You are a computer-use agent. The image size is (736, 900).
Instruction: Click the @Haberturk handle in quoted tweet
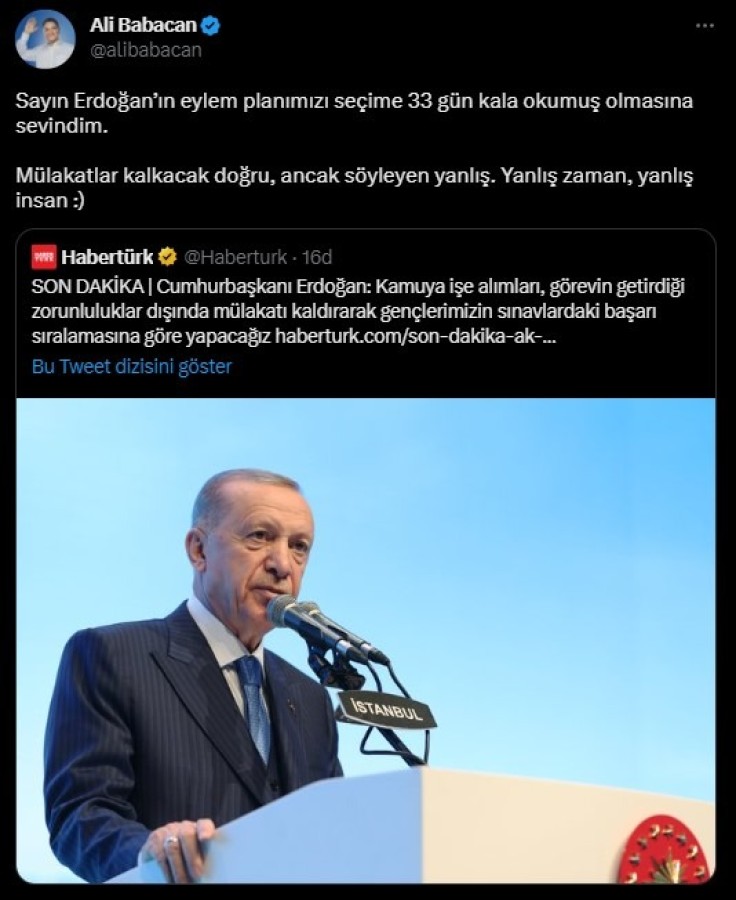point(235,257)
